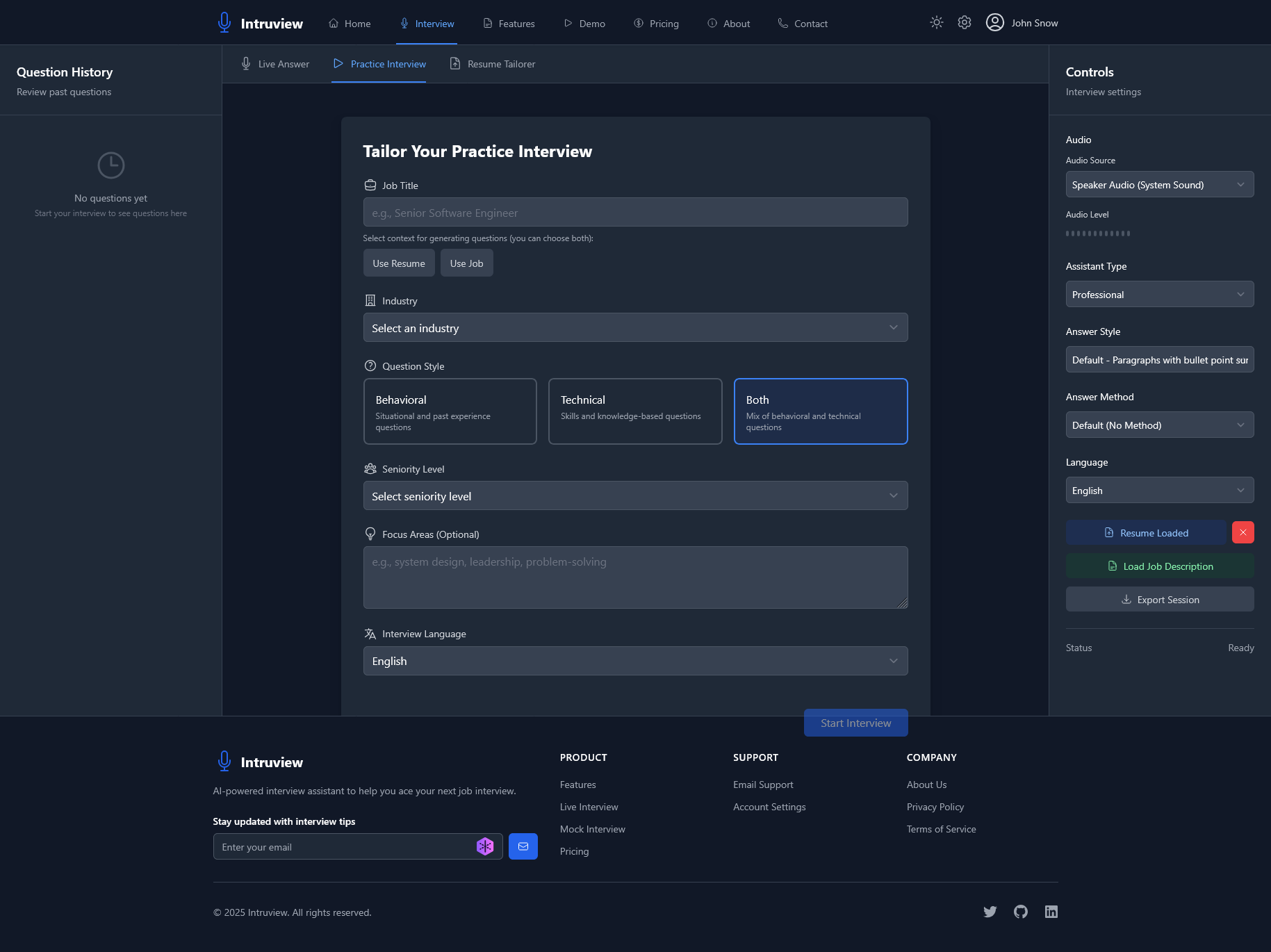Click the John Snow username
Image resolution: width=1271 pixels, height=952 pixels.
[1035, 23]
